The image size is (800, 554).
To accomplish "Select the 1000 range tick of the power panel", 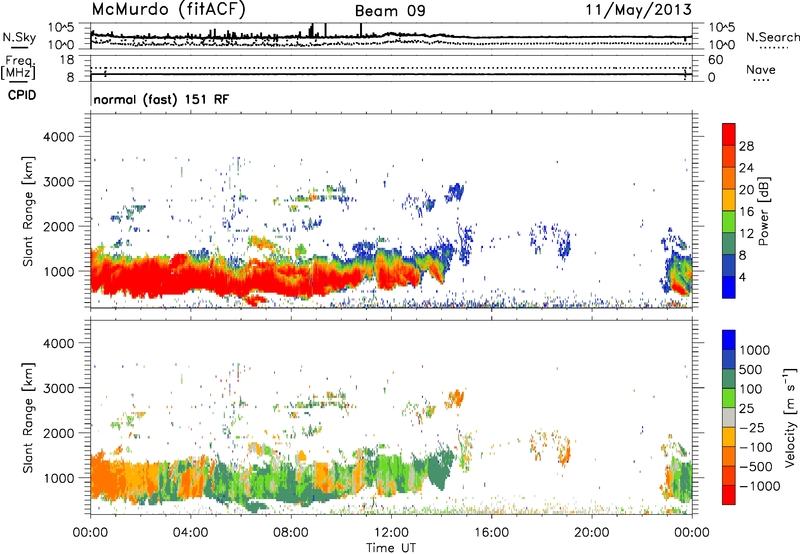I will click(x=58, y=271).
